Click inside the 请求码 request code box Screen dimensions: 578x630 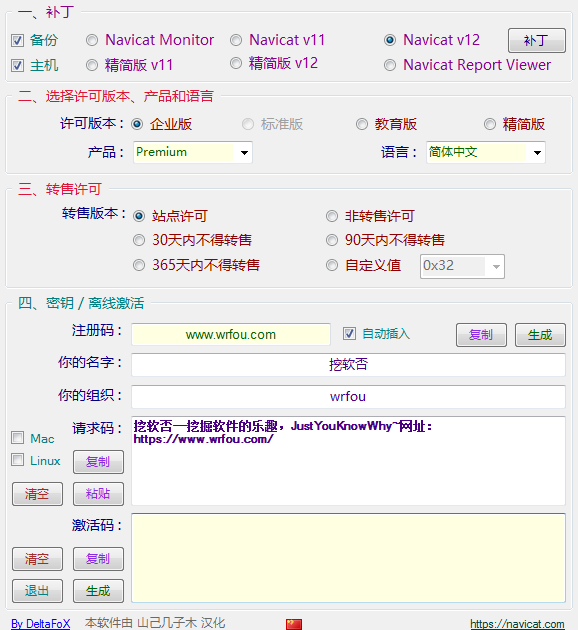[348, 461]
